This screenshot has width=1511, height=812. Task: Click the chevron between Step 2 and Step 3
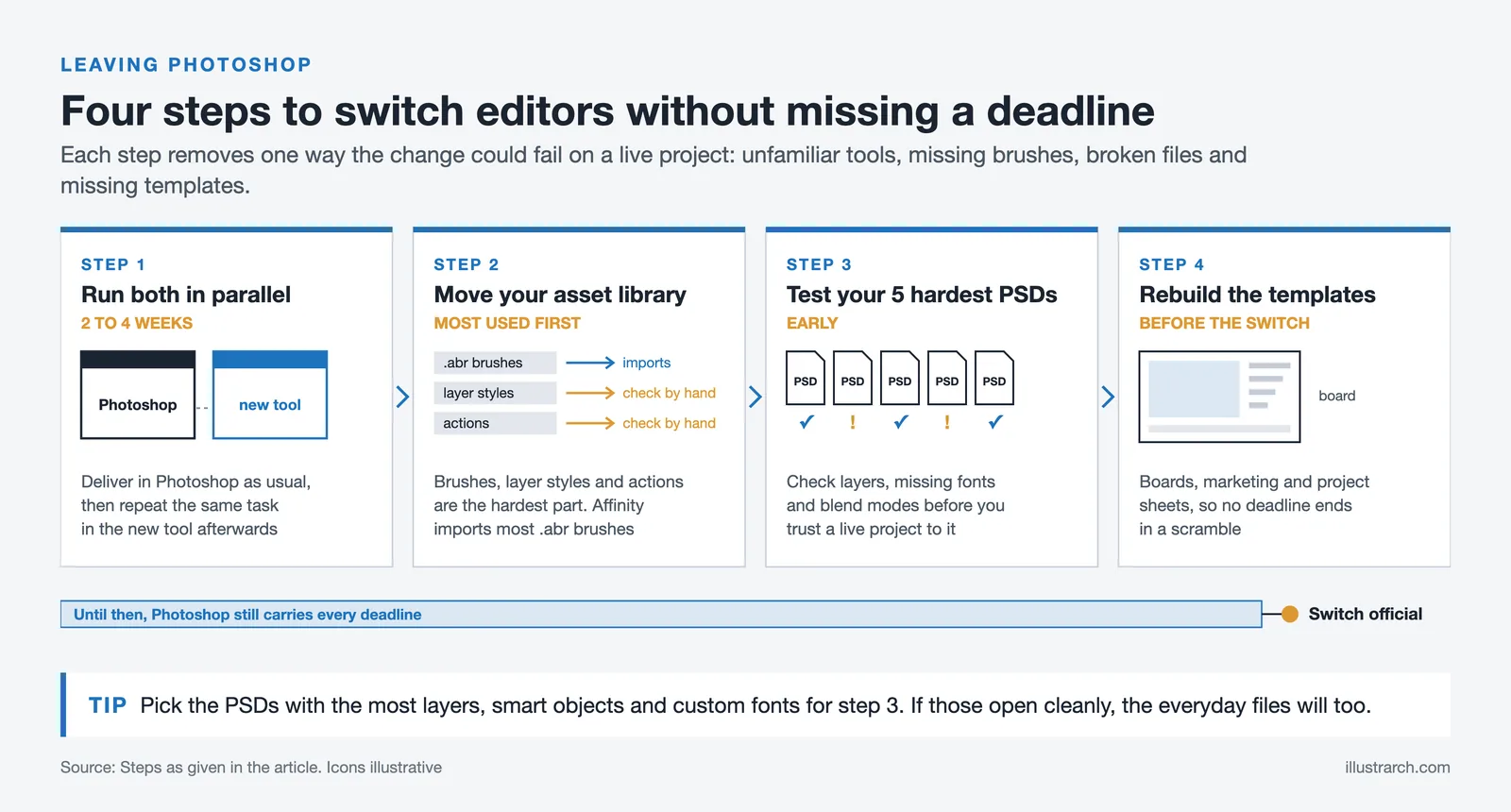click(x=755, y=397)
